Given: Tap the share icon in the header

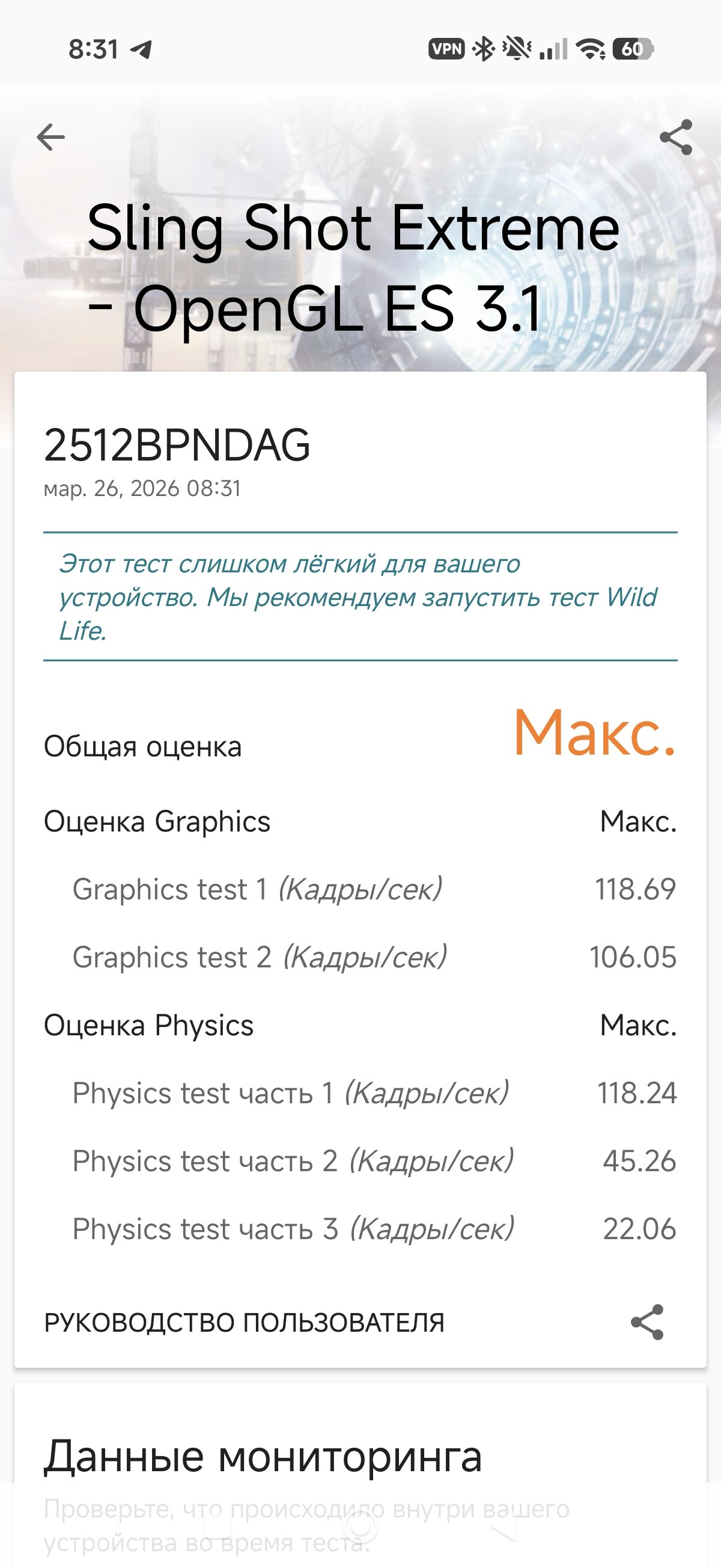Looking at the screenshot, I should coord(676,137).
